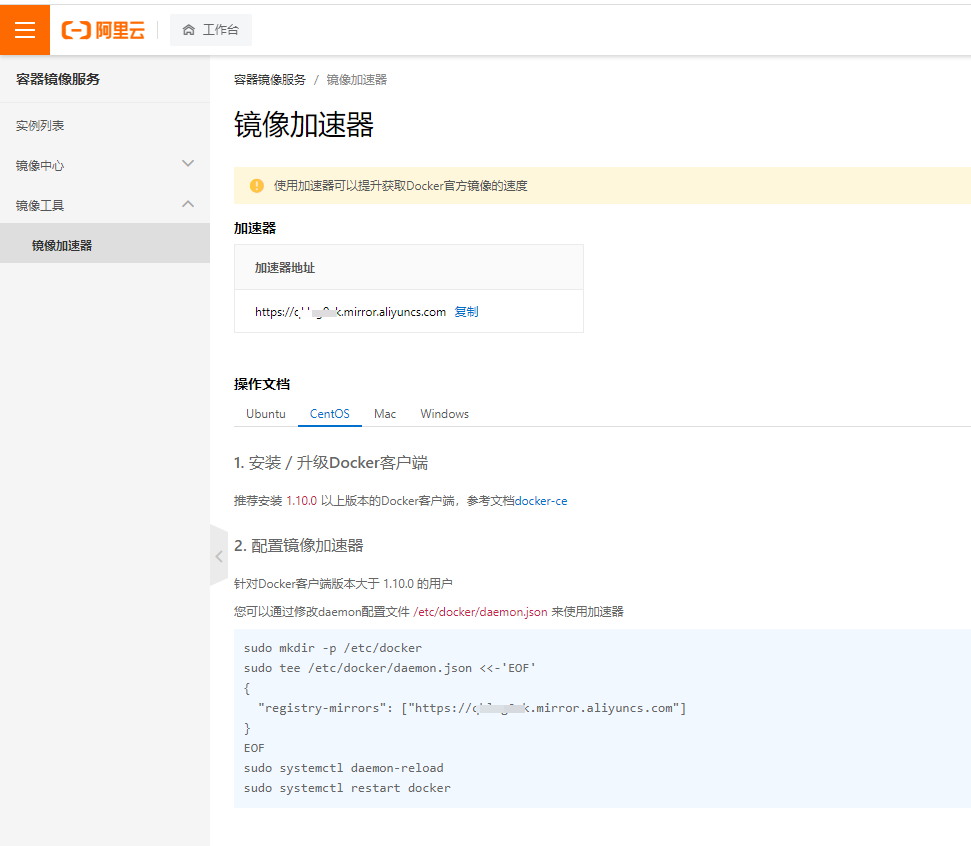971x846 pixels.
Task: Click 'sudo systemctl restart docker' command line
Action: tap(347, 788)
